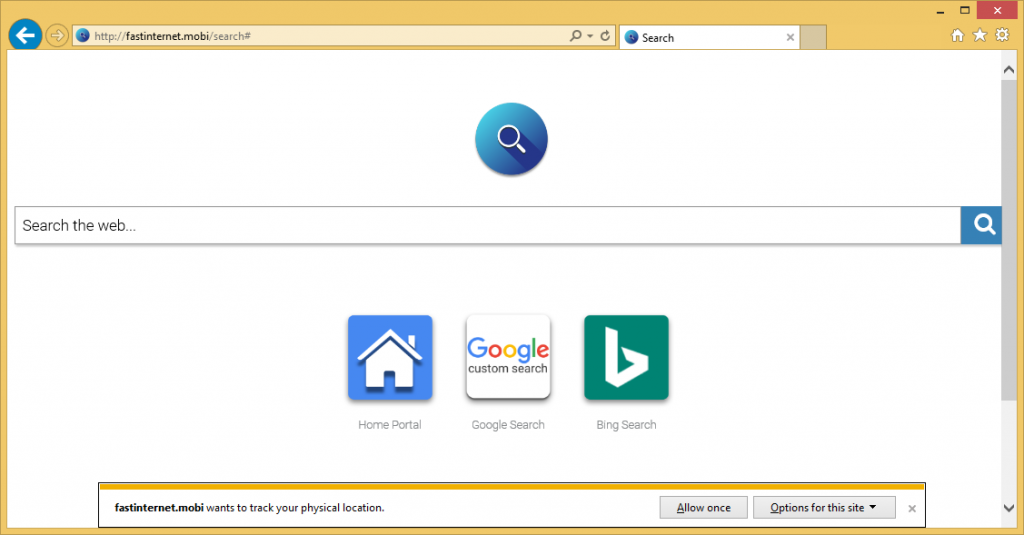Click the blue magnifier search button
The width and height of the screenshot is (1024, 535).
[981, 225]
